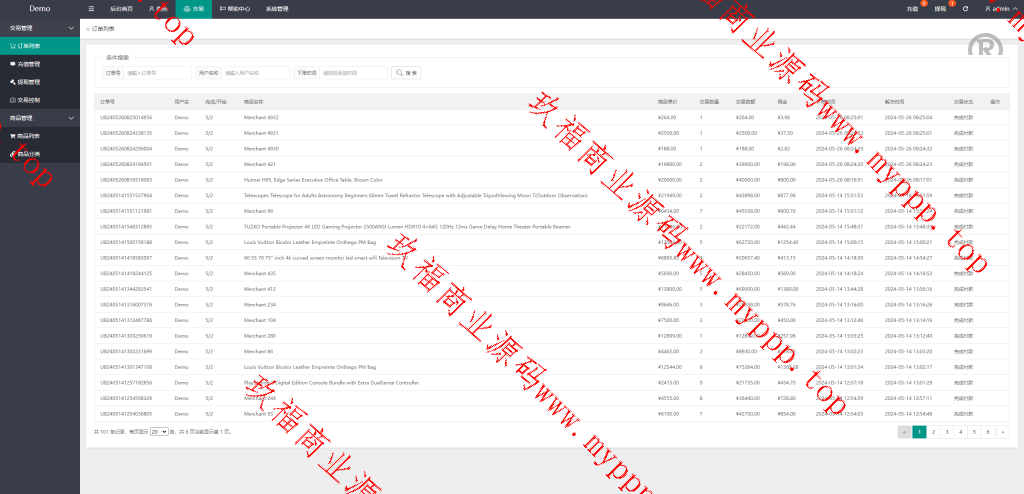Image resolution: width=1024 pixels, height=494 pixels.
Task: Click the next page arrow in pagination
Action: pos(1002,432)
